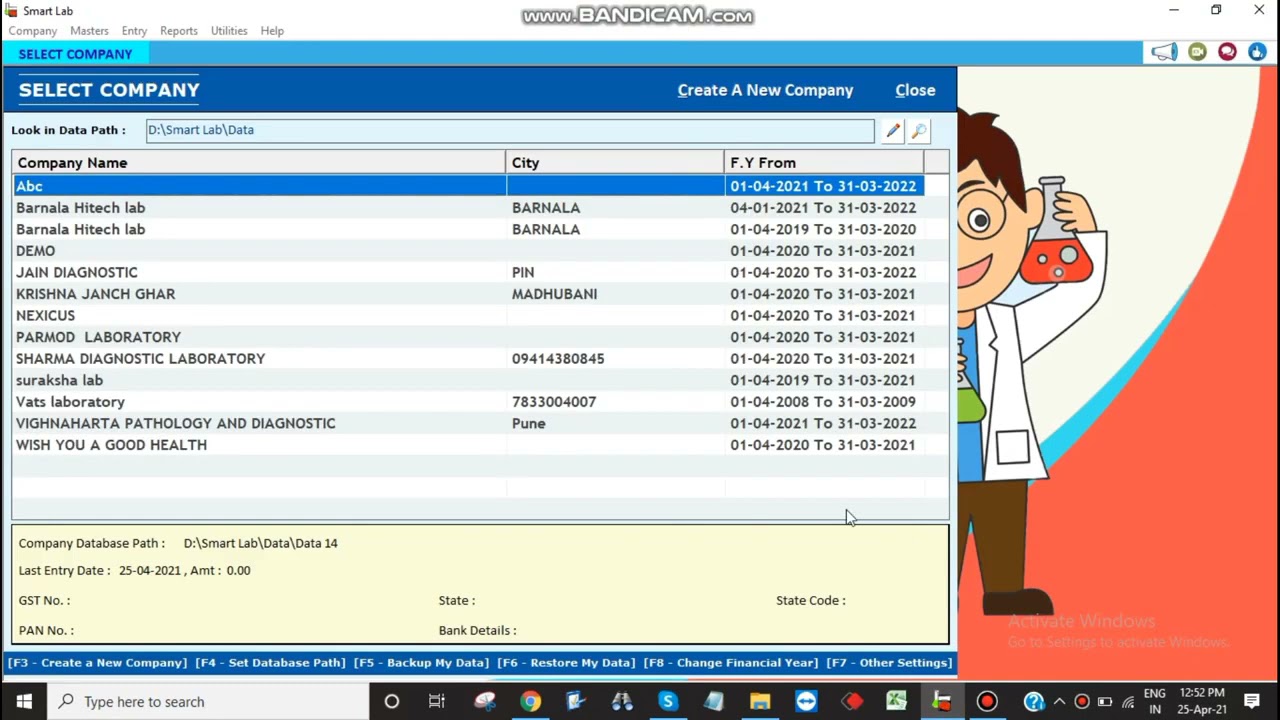1280x720 pixels.
Task: Click the Bandicam record icon on taskbar
Action: click(x=987, y=701)
